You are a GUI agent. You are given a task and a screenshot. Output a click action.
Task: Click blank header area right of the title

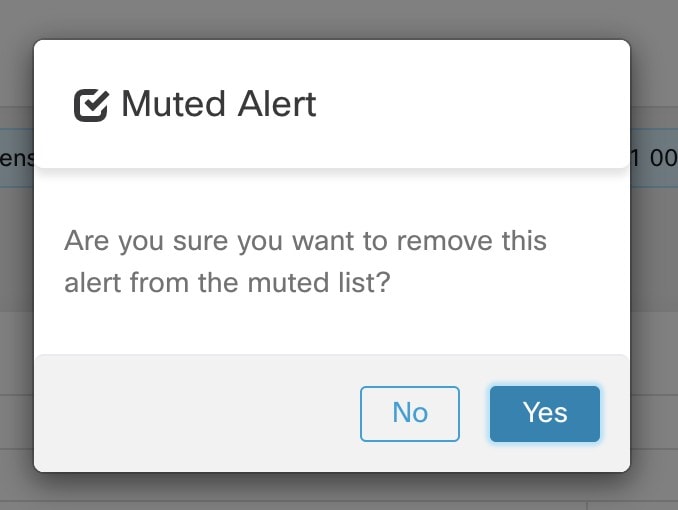tap(470, 104)
